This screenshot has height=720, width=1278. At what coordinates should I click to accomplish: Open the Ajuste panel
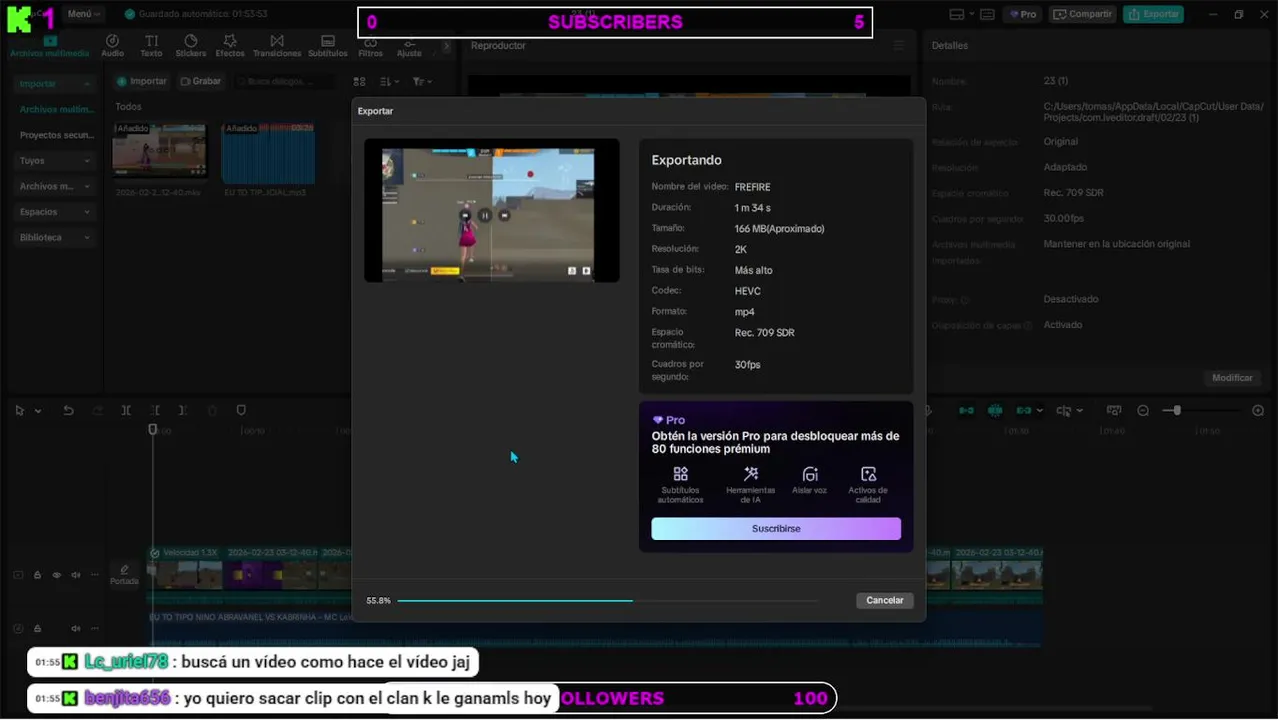[x=409, y=48]
